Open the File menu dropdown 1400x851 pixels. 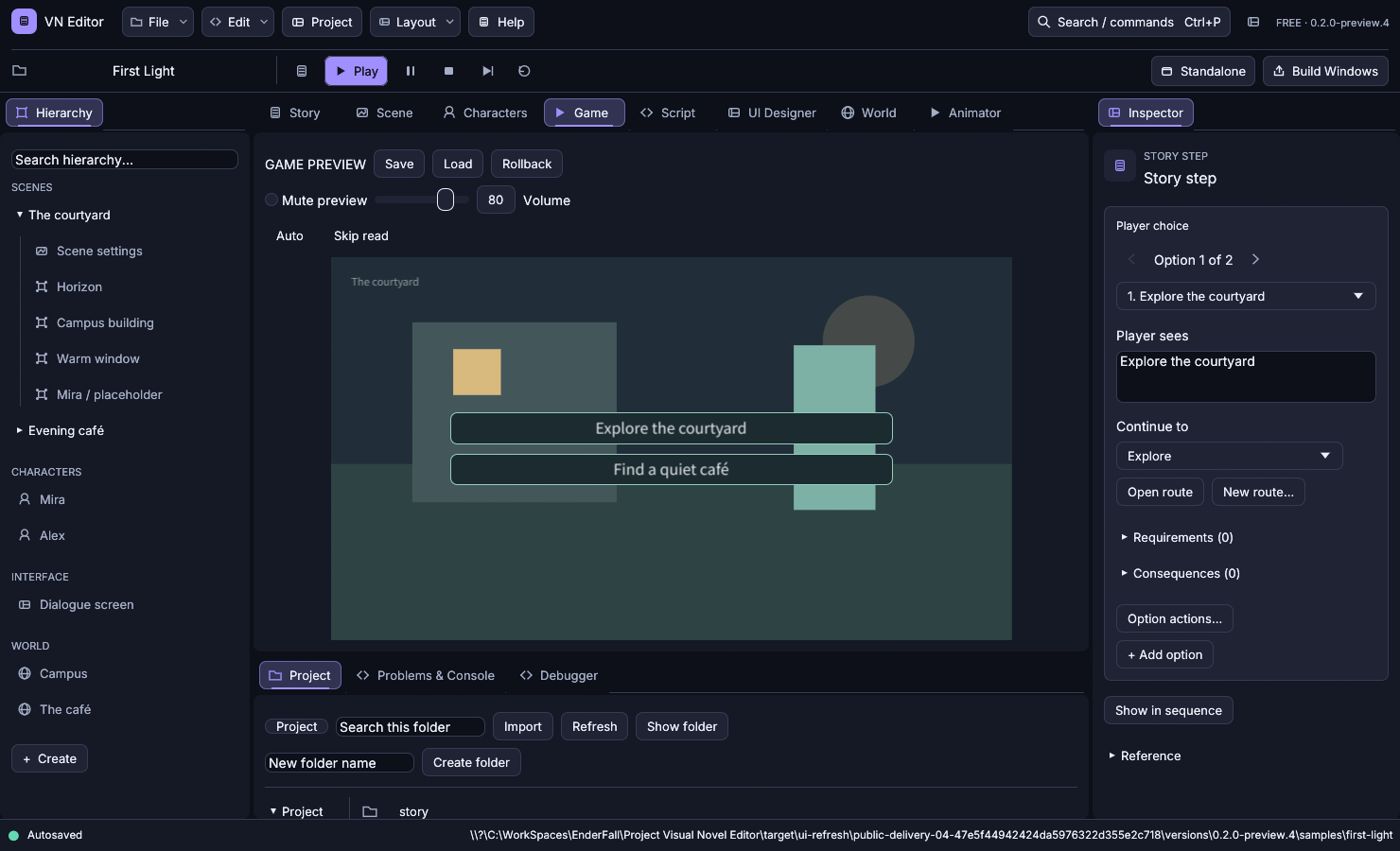158,22
